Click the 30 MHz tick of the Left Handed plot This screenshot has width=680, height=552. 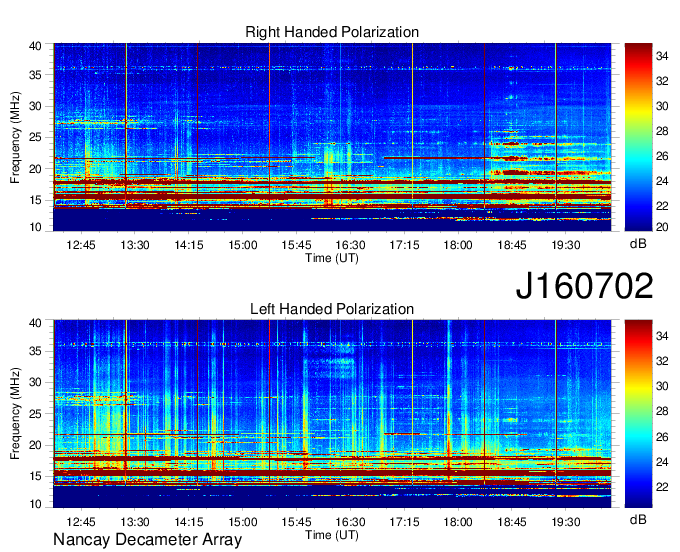tap(35, 382)
